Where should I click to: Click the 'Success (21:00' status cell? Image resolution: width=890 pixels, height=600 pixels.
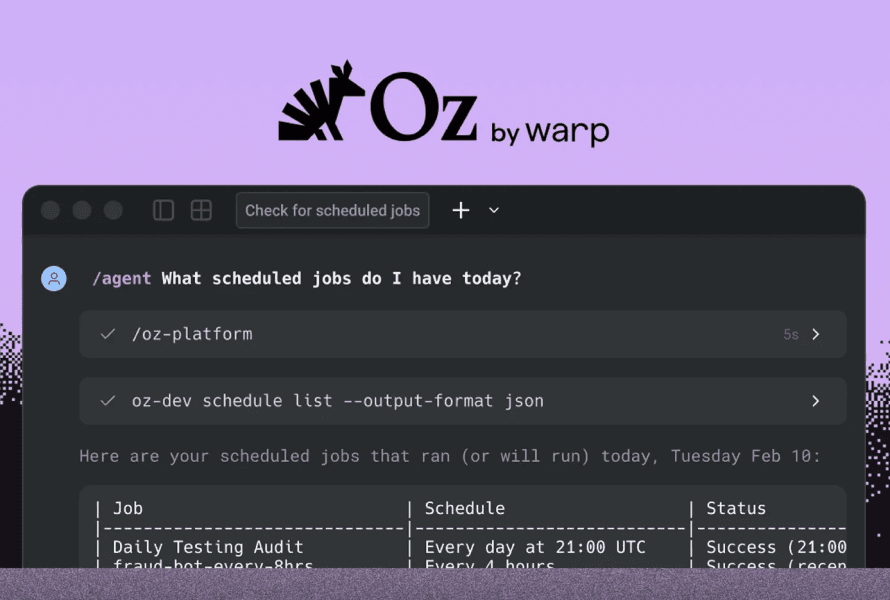[x=776, y=547]
